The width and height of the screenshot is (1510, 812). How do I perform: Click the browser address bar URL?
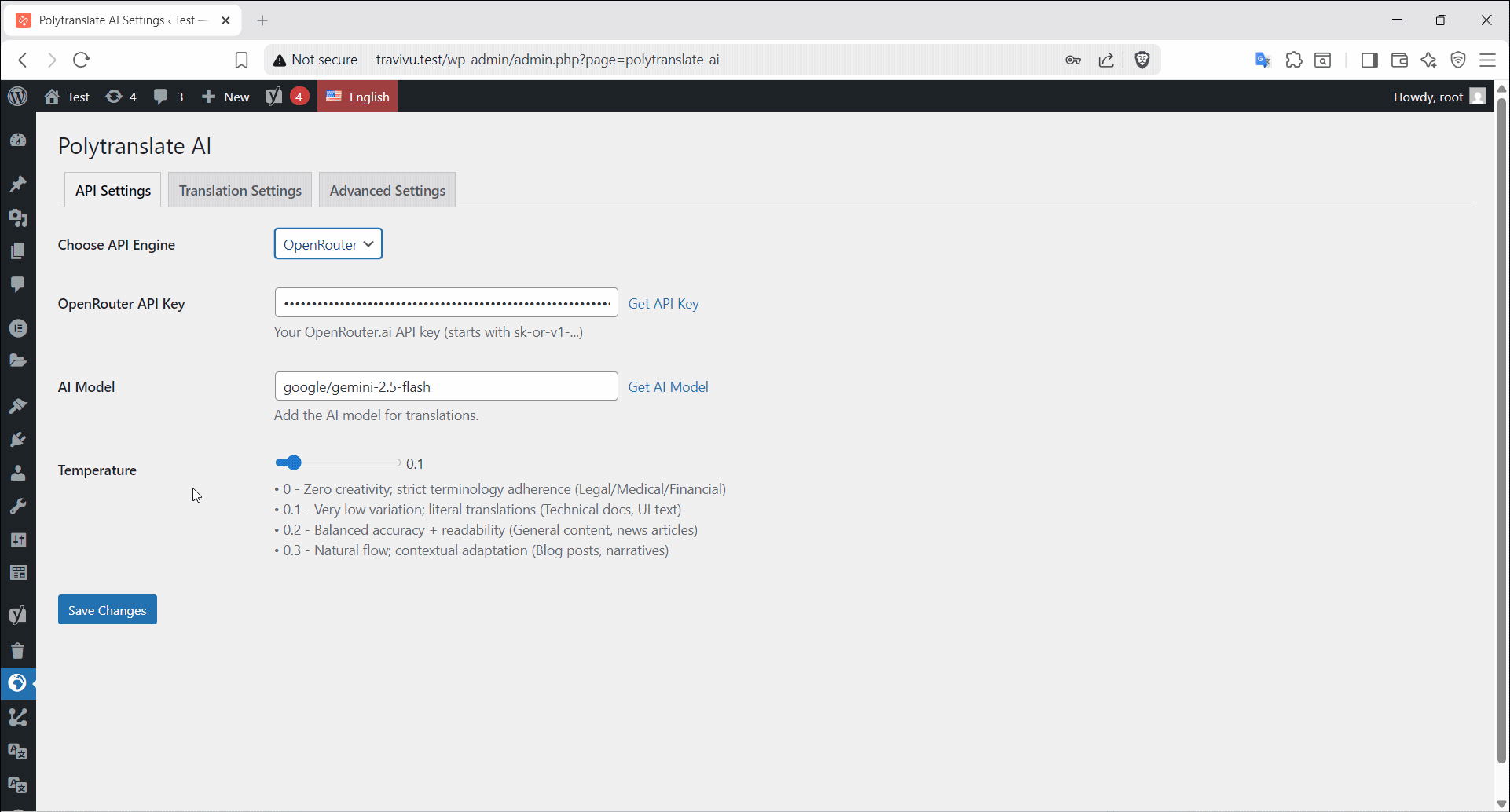coord(548,60)
